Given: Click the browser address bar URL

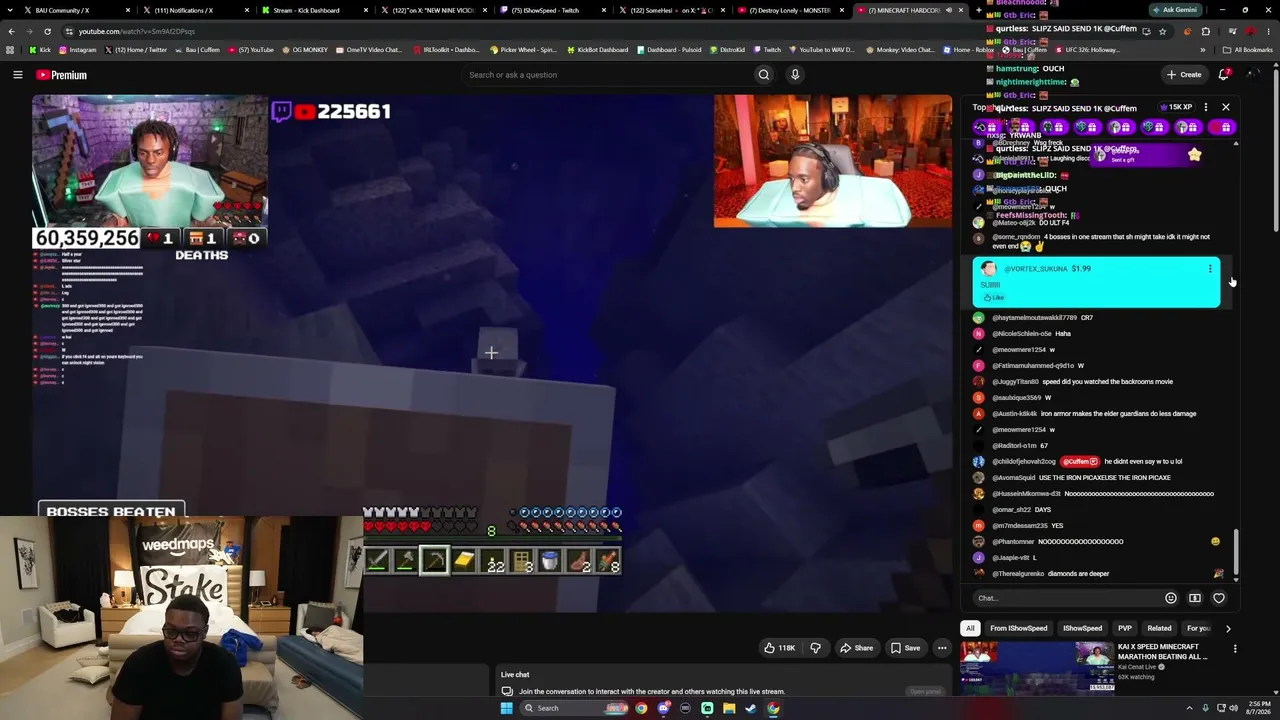Looking at the screenshot, I should pos(137,31).
